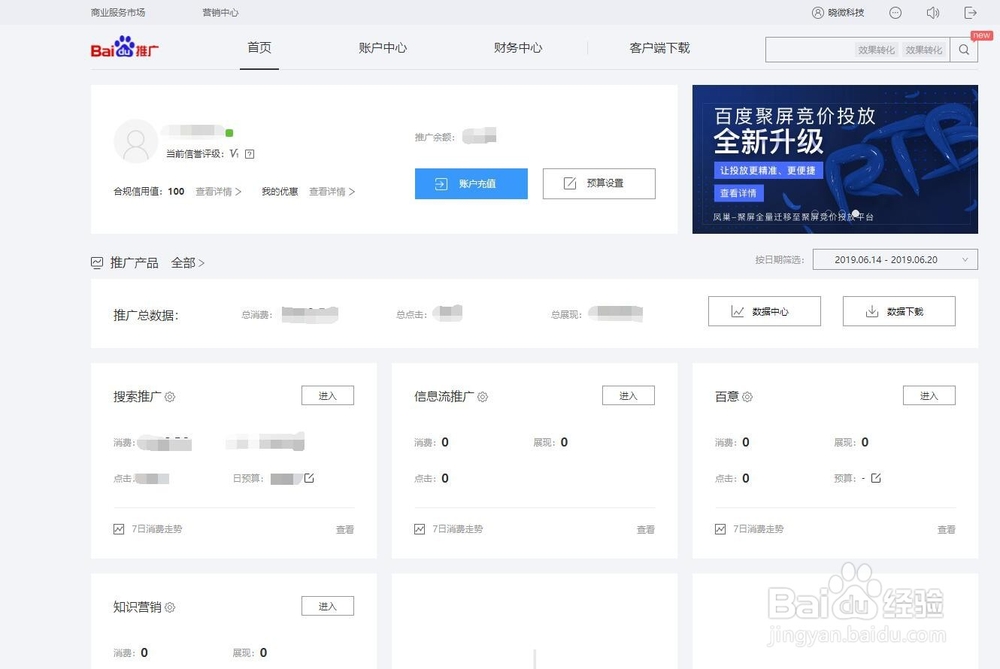The width and height of the screenshot is (1000, 669).
Task: Enter 百意 via 进入 button
Action: [929, 395]
